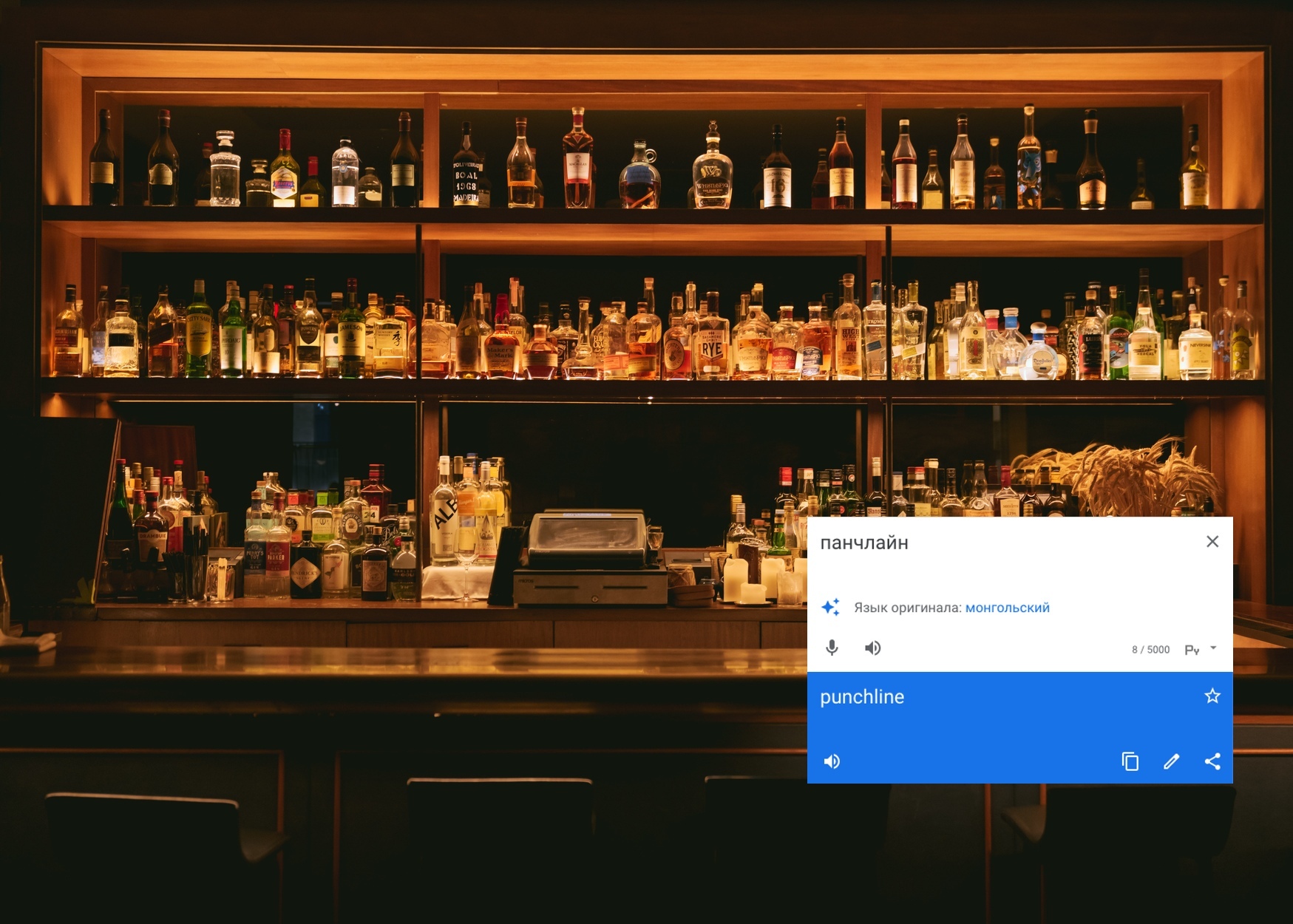Start voice input with the microphone icon
This screenshot has height=924, width=1293.
[832, 648]
